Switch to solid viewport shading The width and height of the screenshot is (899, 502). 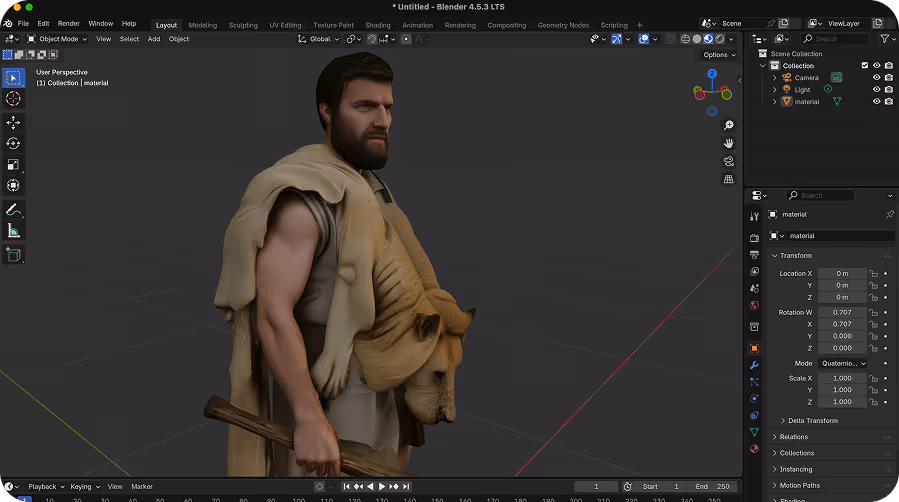pos(697,39)
